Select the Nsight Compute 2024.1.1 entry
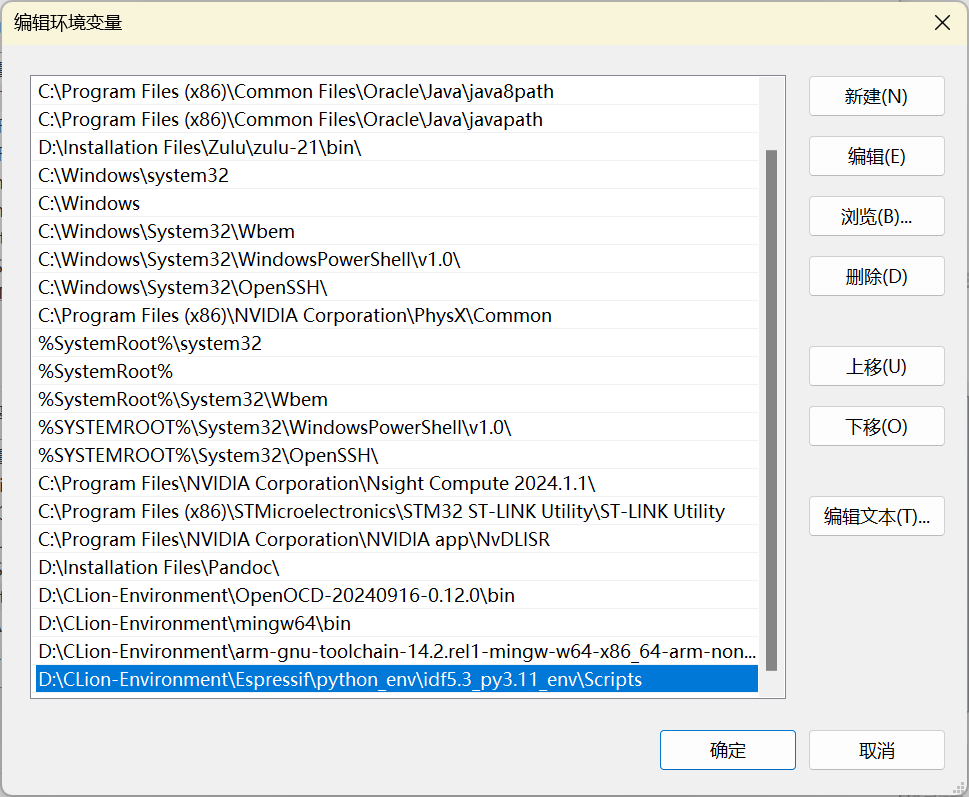The width and height of the screenshot is (969, 797). pos(397,483)
